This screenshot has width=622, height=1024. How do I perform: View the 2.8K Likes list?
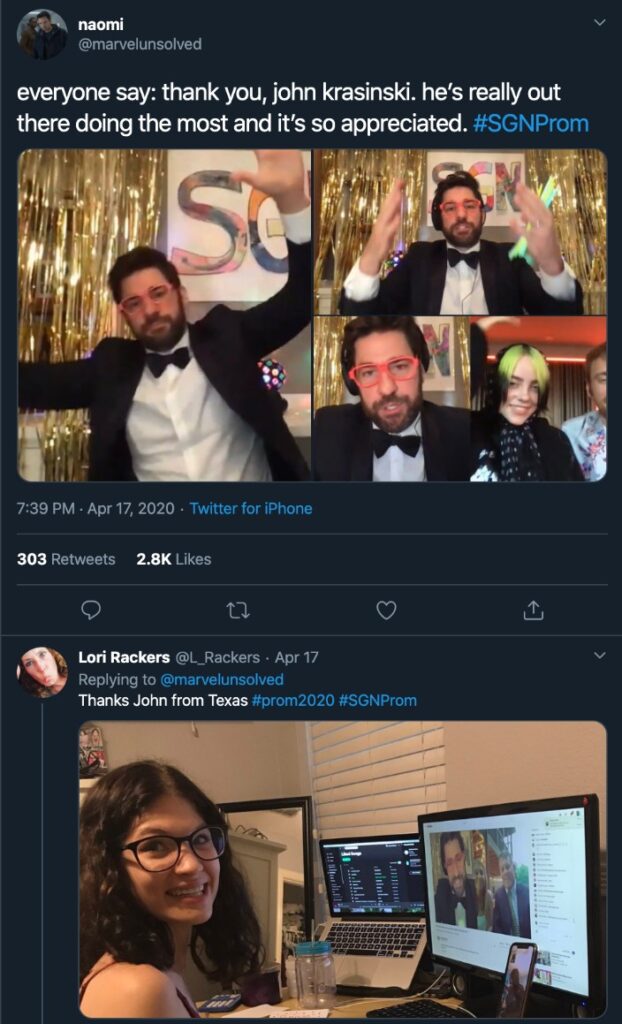tap(173, 559)
